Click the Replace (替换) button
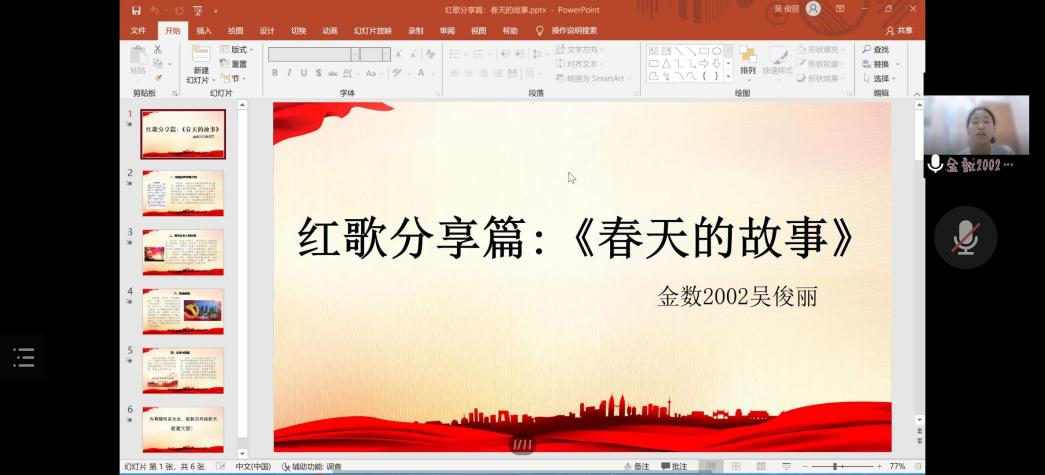Screen dimensions: 1045x475 point(878,64)
